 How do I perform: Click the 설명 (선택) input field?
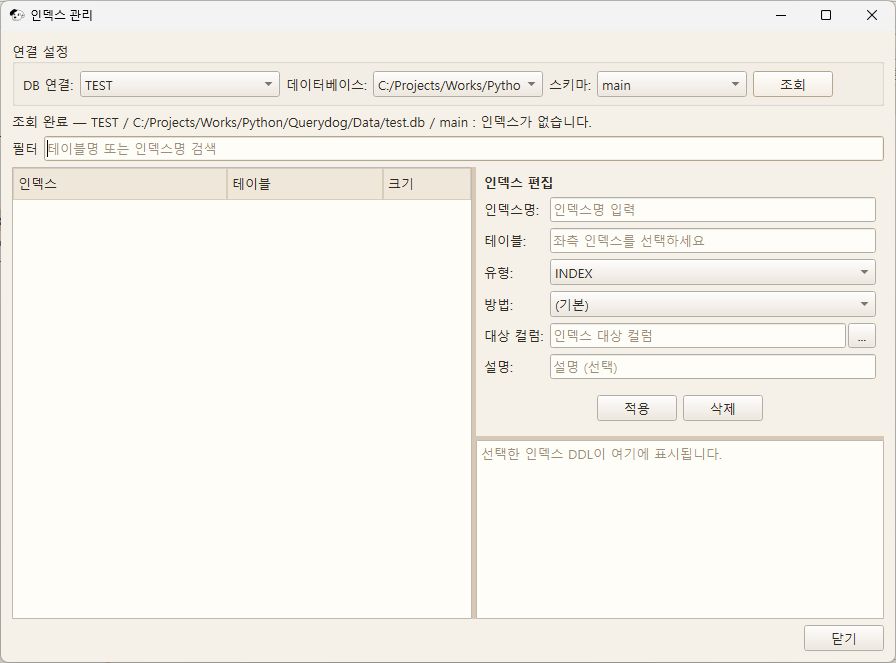(x=713, y=367)
